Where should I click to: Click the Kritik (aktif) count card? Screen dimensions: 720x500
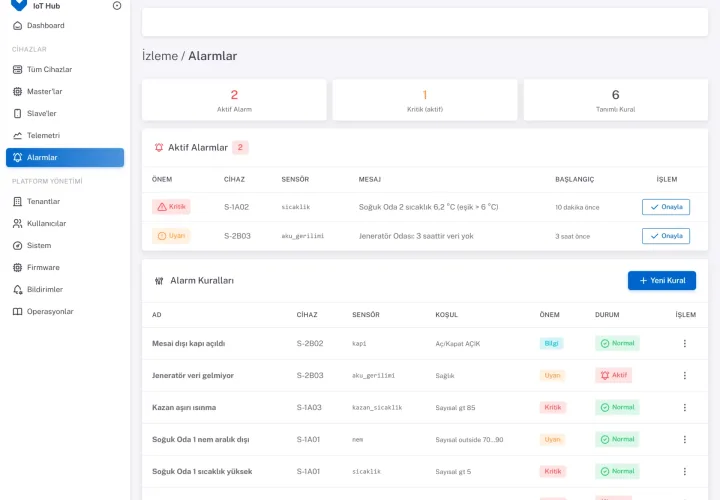[425, 100]
